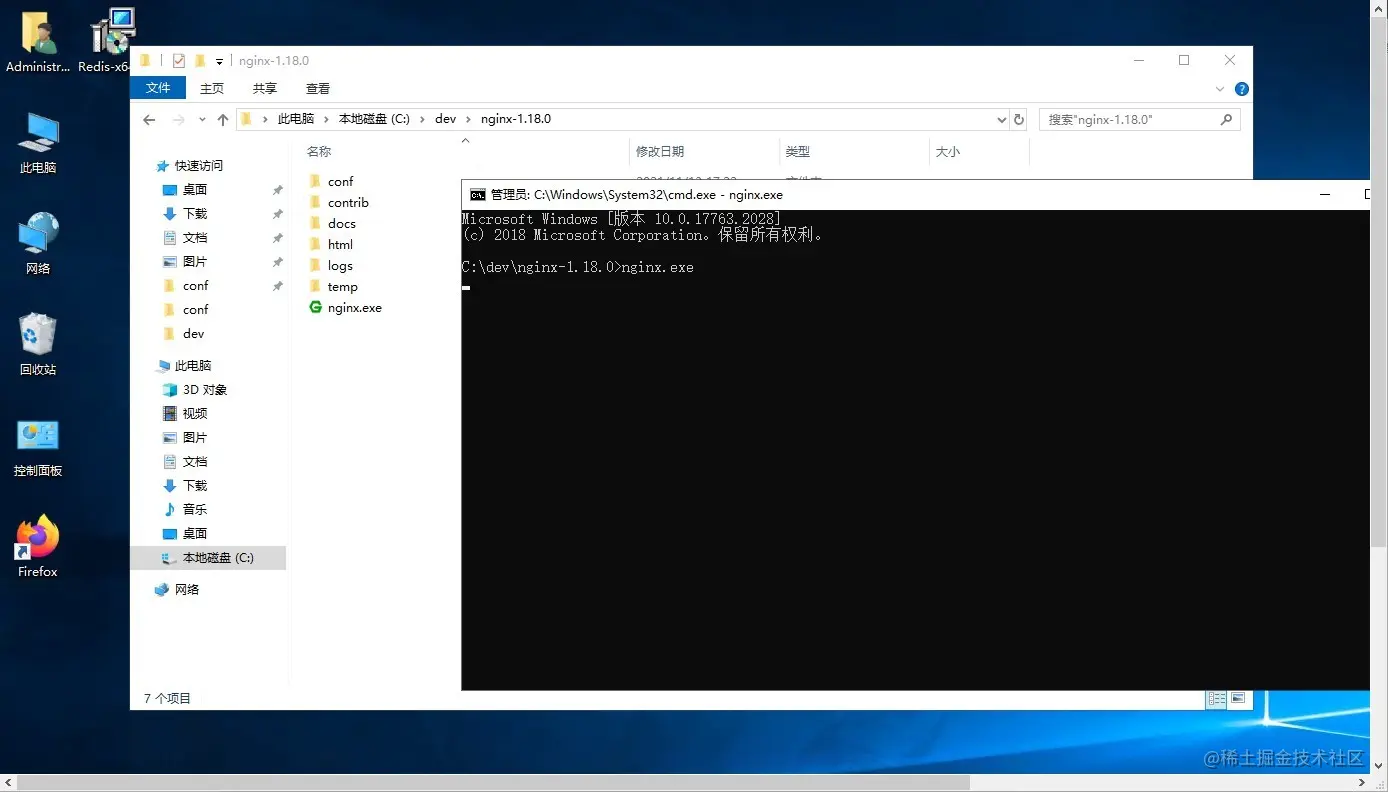This screenshot has width=1388, height=792.
Task: Click the pin icon beside 桌面 in 快速访问
Action: (x=278, y=190)
